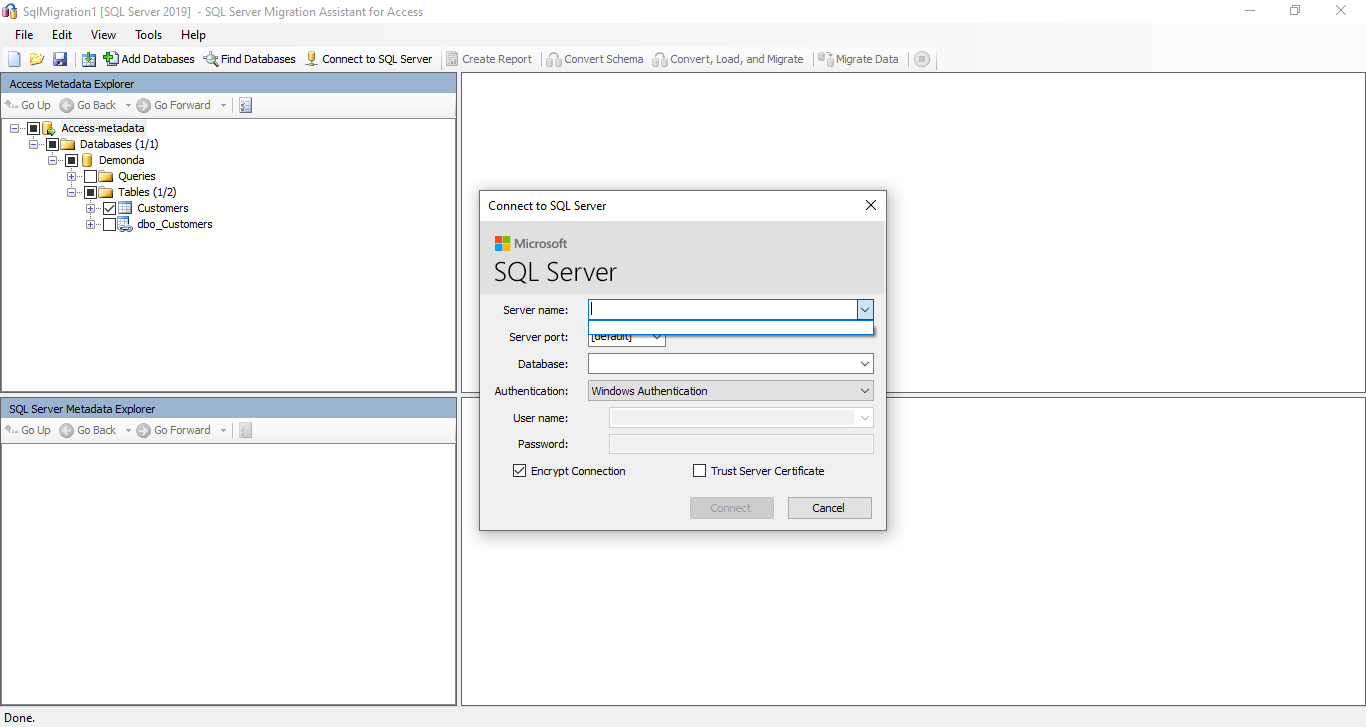1366x727 pixels.
Task: Click Go Up in Access Metadata Explorer
Action: pyautogui.click(x=28, y=105)
